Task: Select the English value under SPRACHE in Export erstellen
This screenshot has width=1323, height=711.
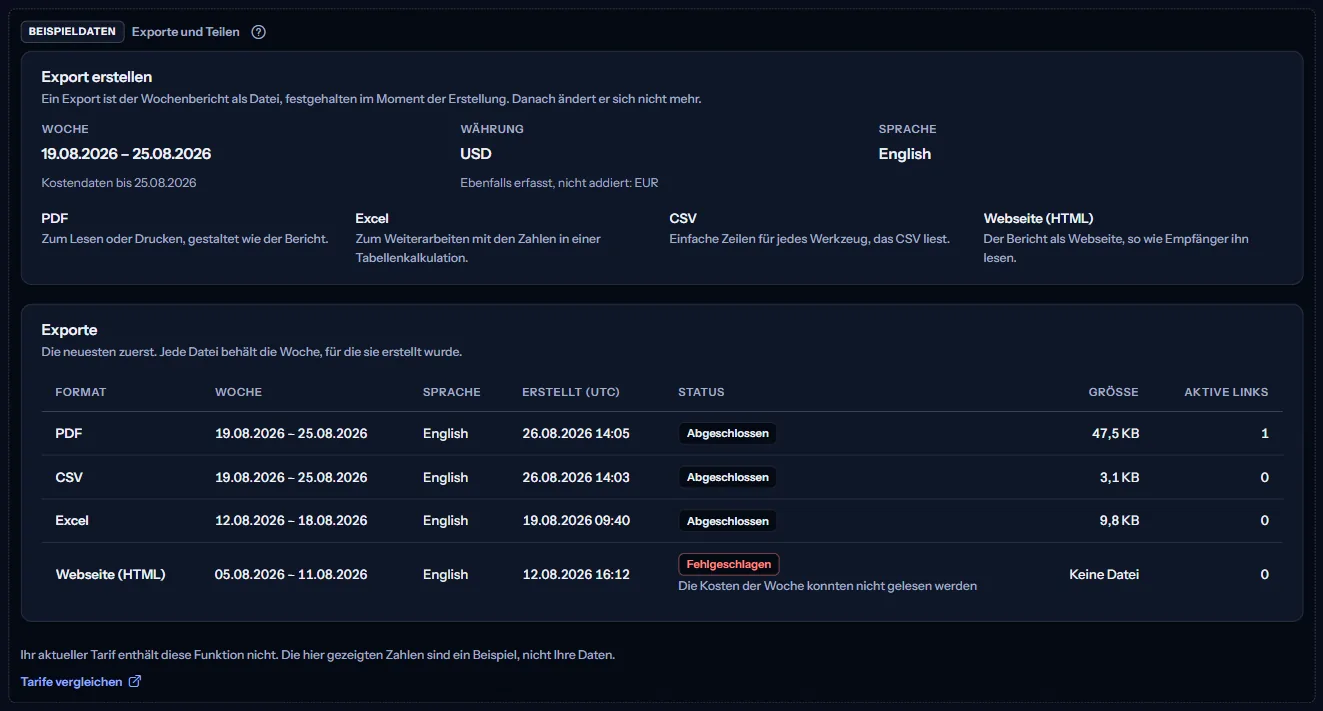Action: 905,154
